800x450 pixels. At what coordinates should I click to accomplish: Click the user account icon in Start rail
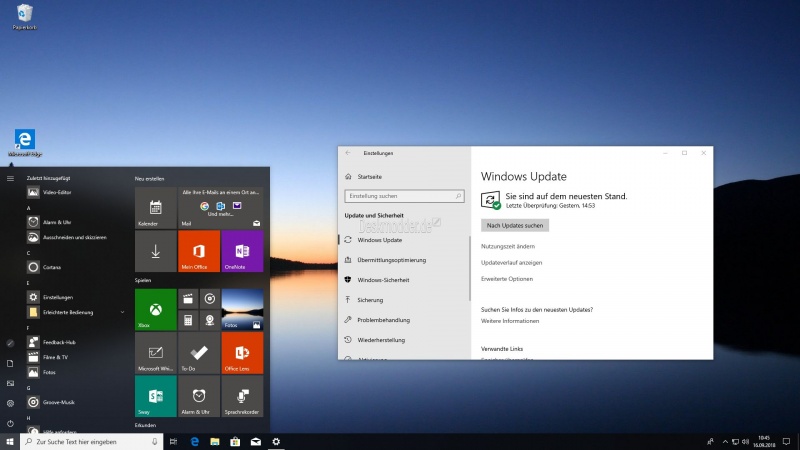[10, 343]
